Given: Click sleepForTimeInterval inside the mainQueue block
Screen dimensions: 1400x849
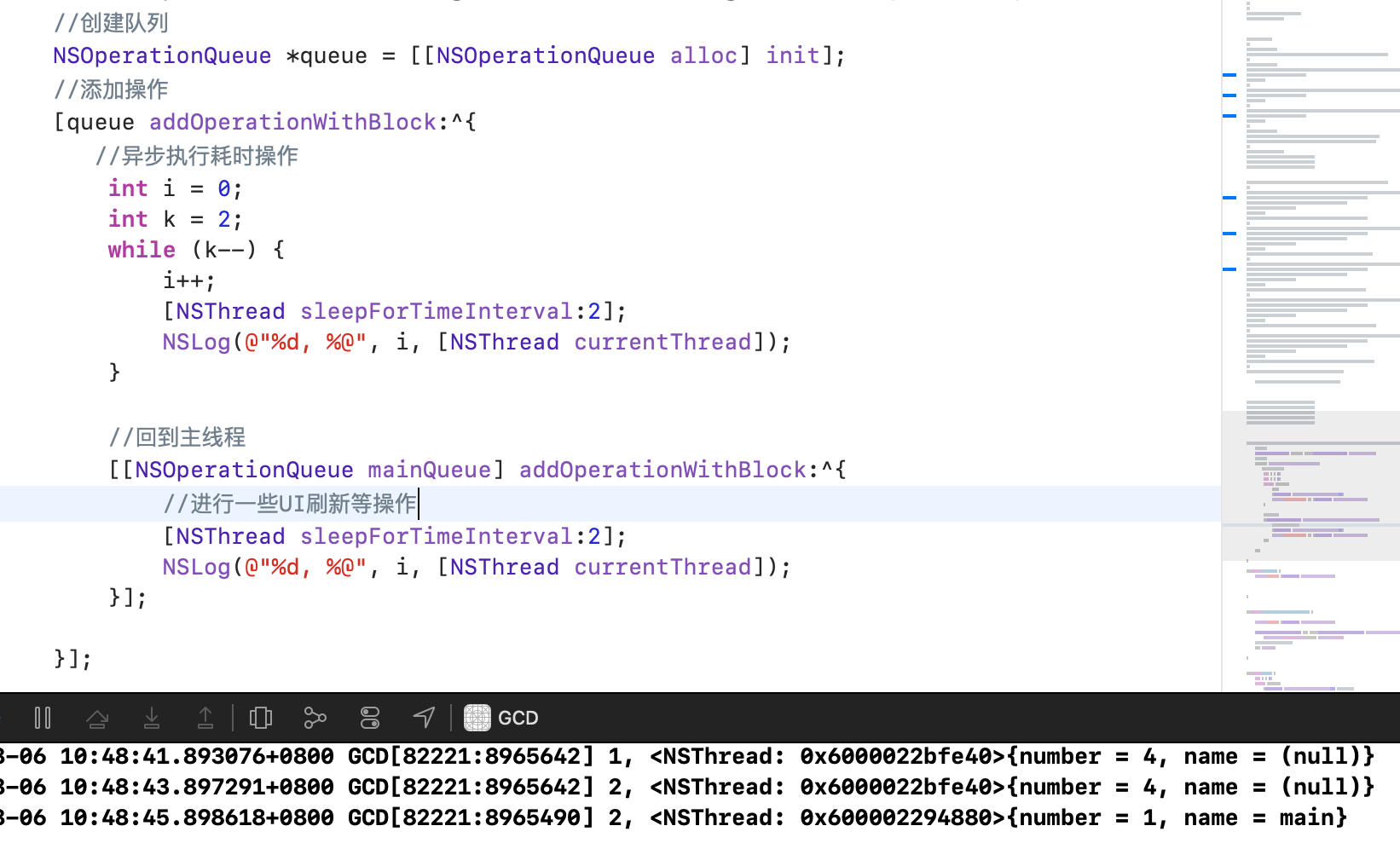Looking at the screenshot, I should (436, 536).
